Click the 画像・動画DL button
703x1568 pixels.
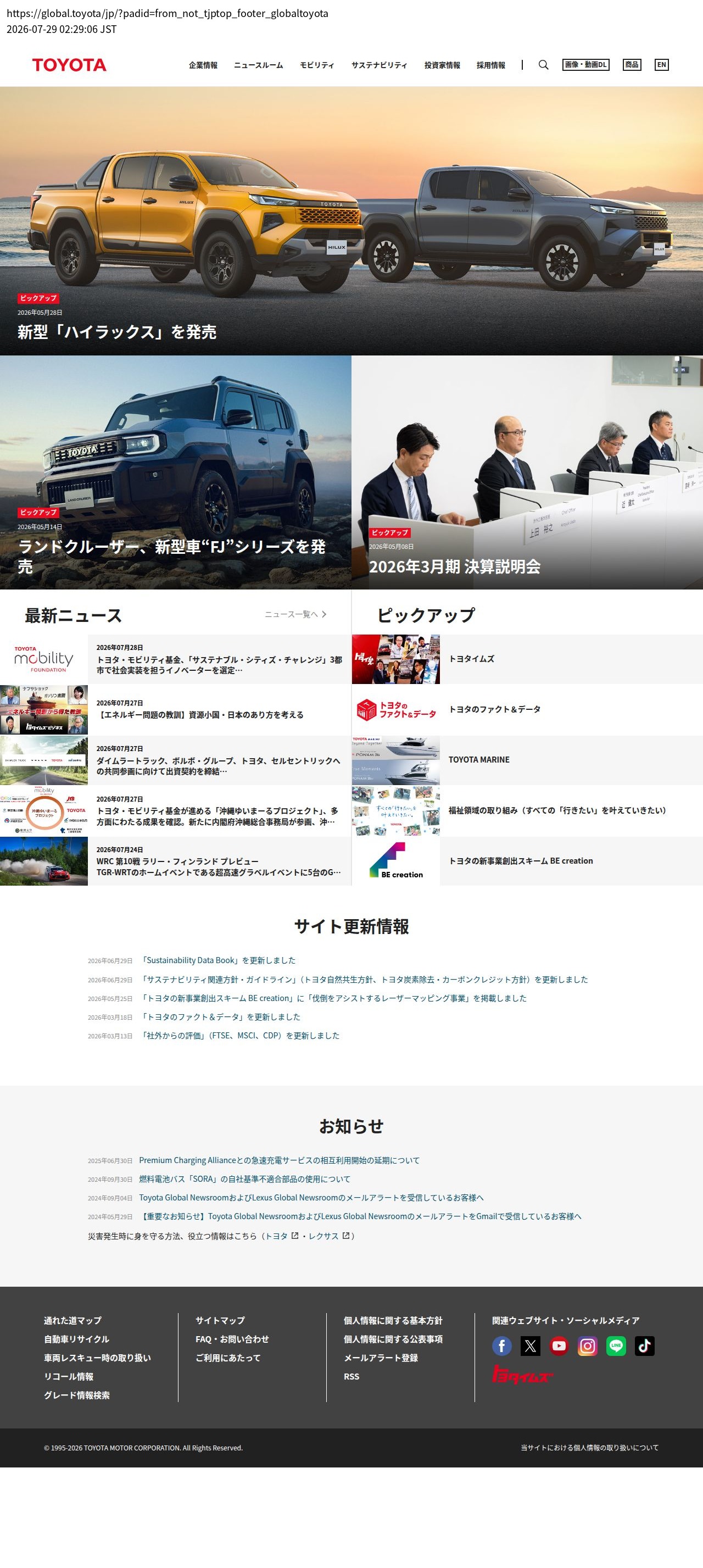point(586,64)
